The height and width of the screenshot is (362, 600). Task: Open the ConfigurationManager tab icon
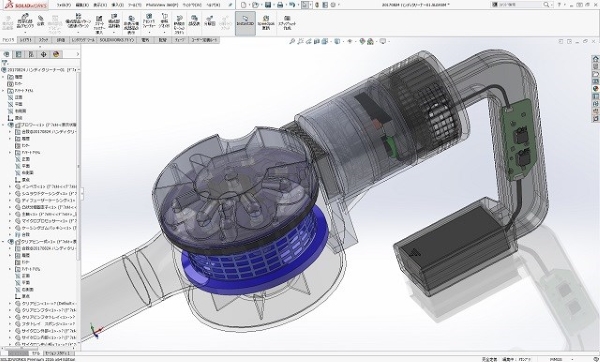[31, 54]
